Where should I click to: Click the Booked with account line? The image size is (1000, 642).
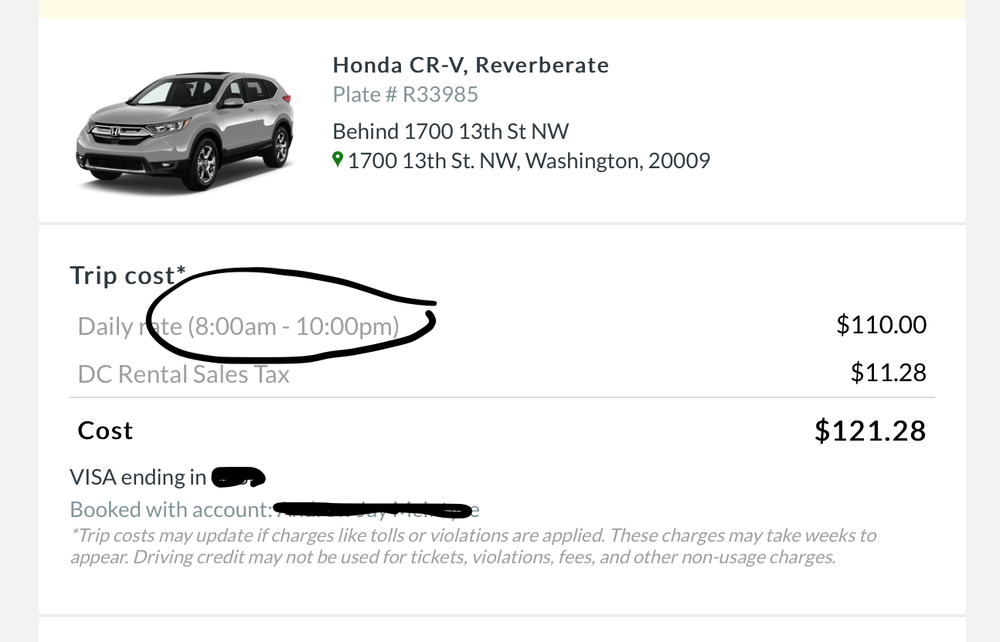click(170, 510)
